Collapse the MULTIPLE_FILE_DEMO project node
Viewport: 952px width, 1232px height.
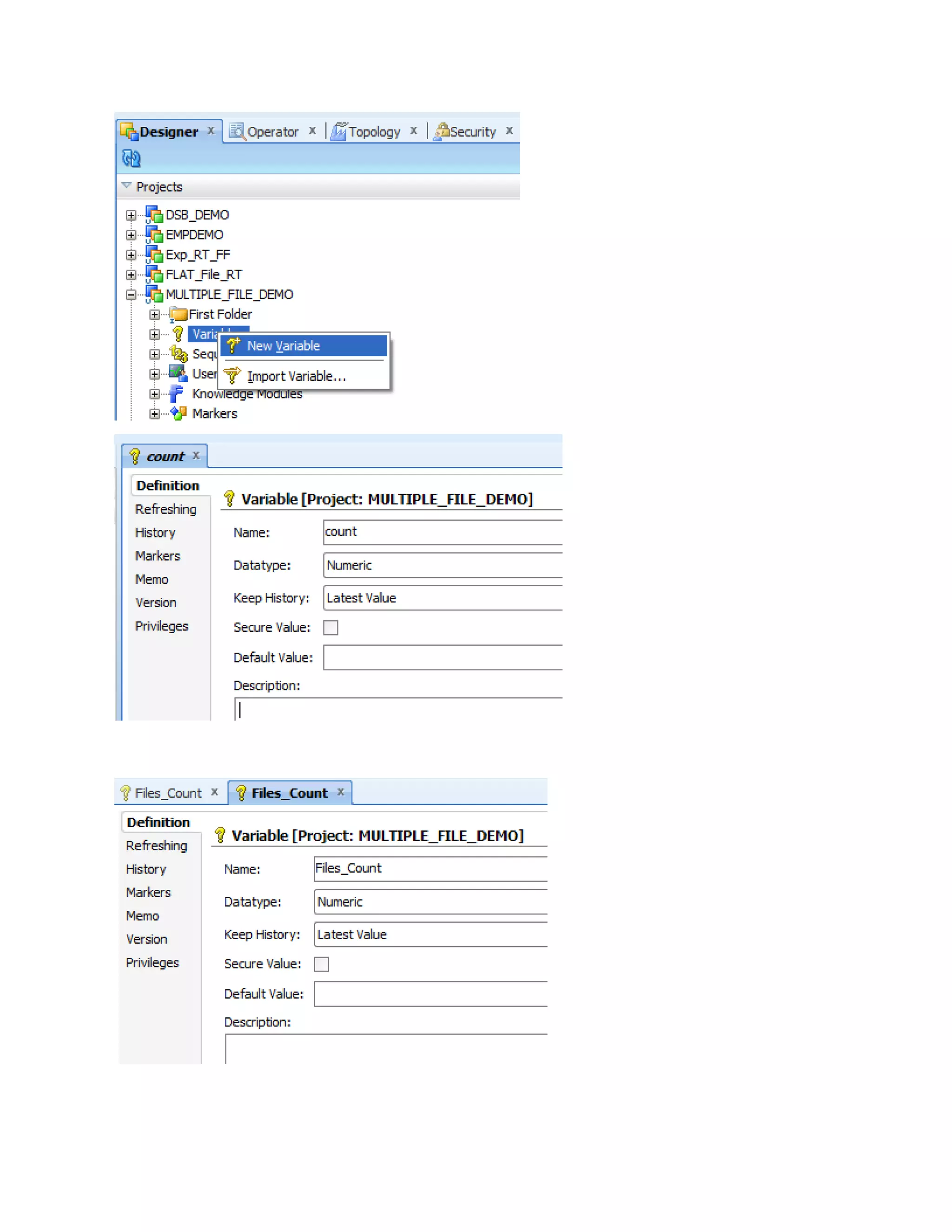click(x=131, y=294)
